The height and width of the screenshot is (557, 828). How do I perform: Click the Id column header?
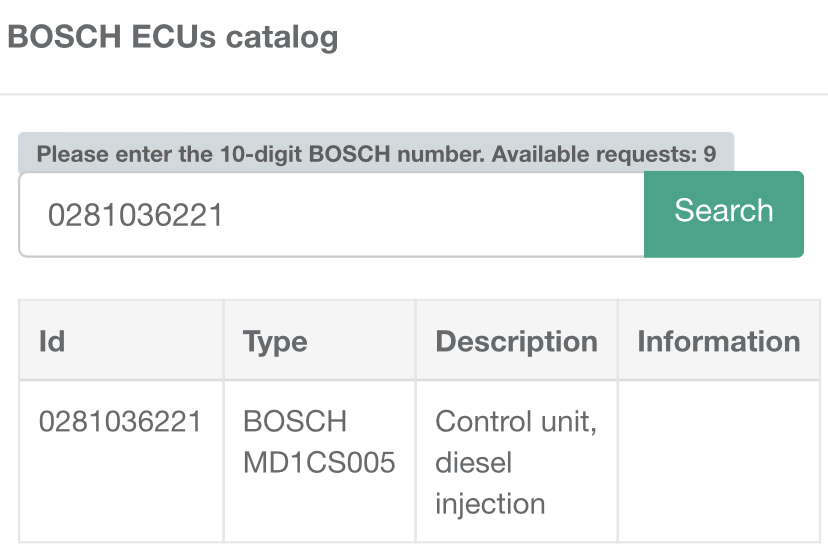52,341
